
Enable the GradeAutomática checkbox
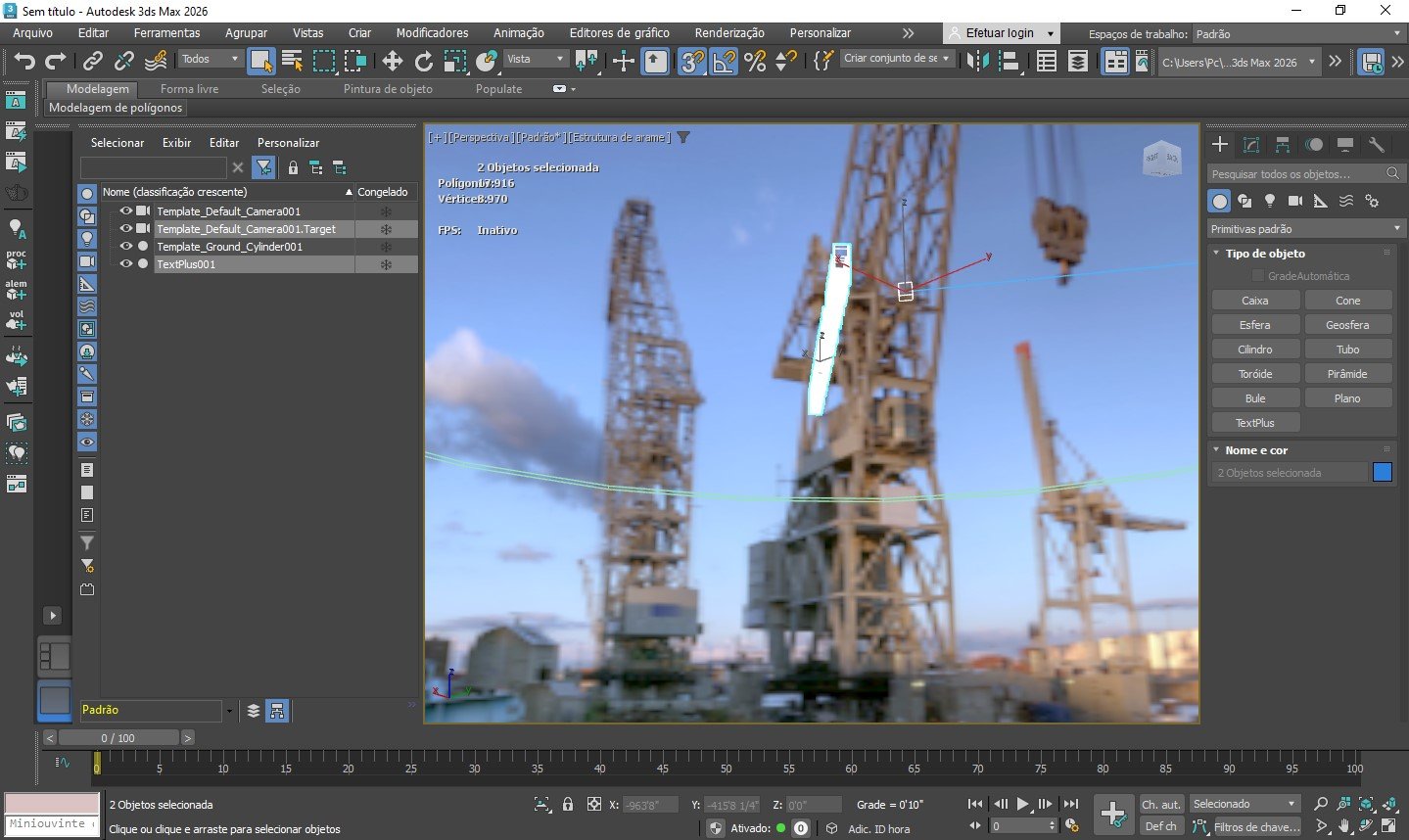1258,276
